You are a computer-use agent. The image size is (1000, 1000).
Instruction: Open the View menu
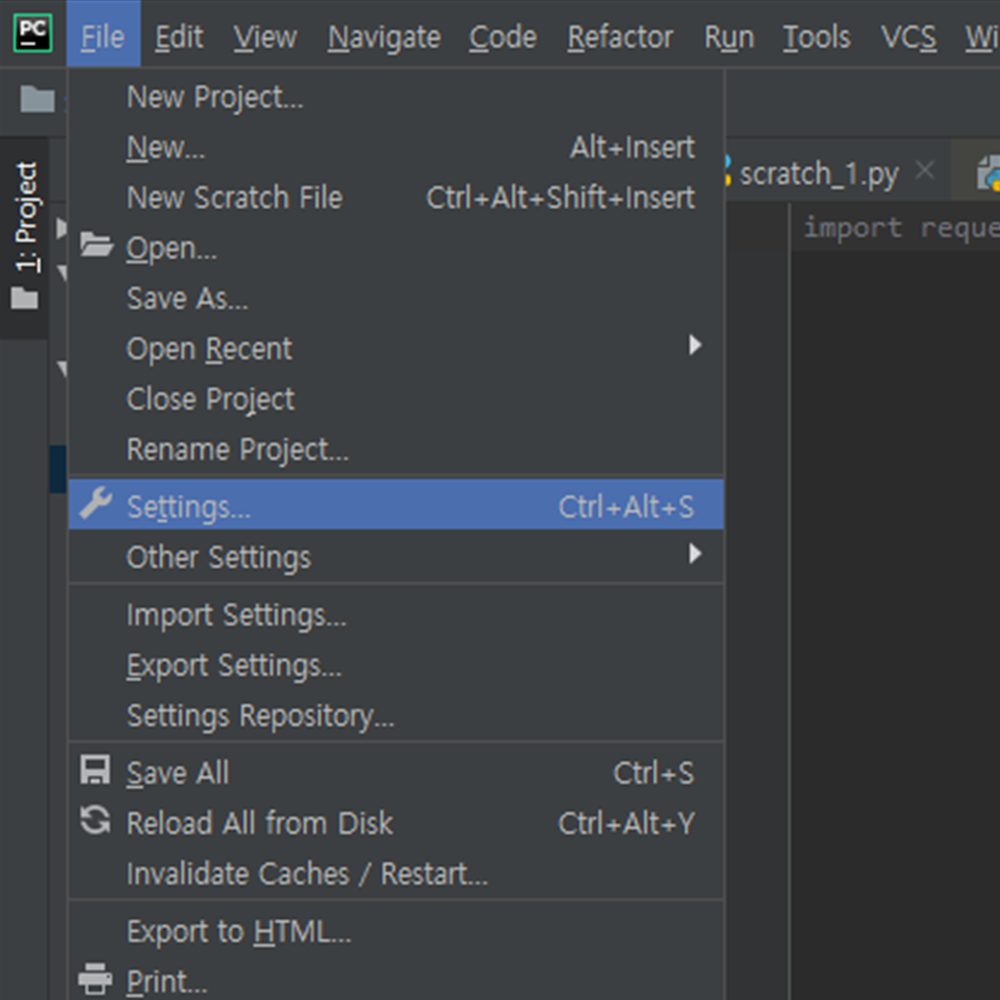[x=265, y=36]
